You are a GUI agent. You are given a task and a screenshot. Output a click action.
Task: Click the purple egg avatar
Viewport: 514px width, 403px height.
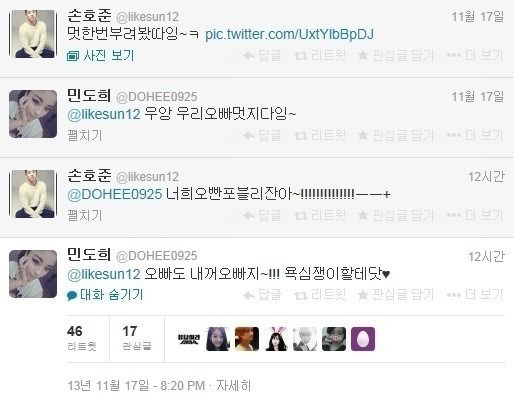pos(363,339)
